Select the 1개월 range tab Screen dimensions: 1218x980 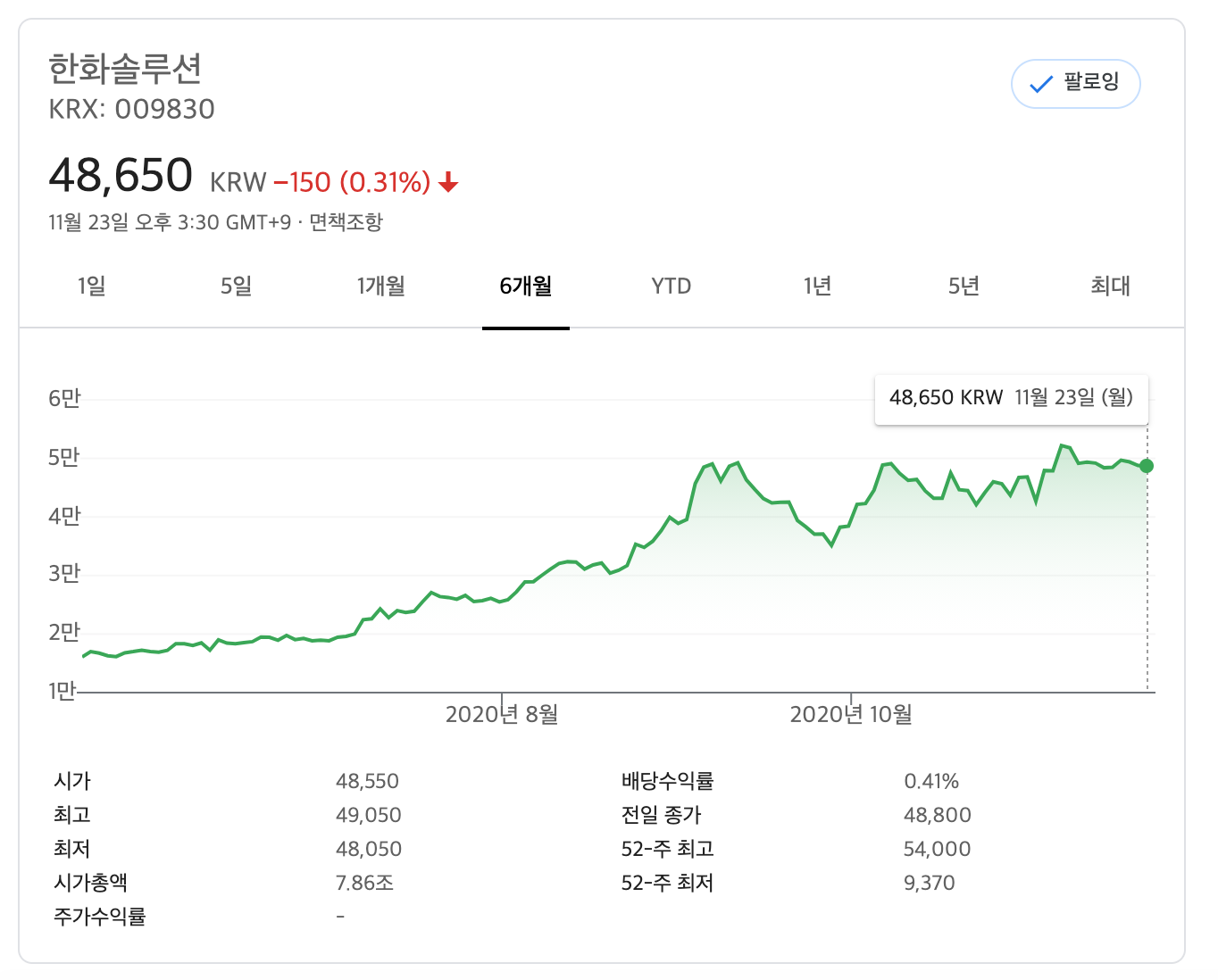coord(381,287)
